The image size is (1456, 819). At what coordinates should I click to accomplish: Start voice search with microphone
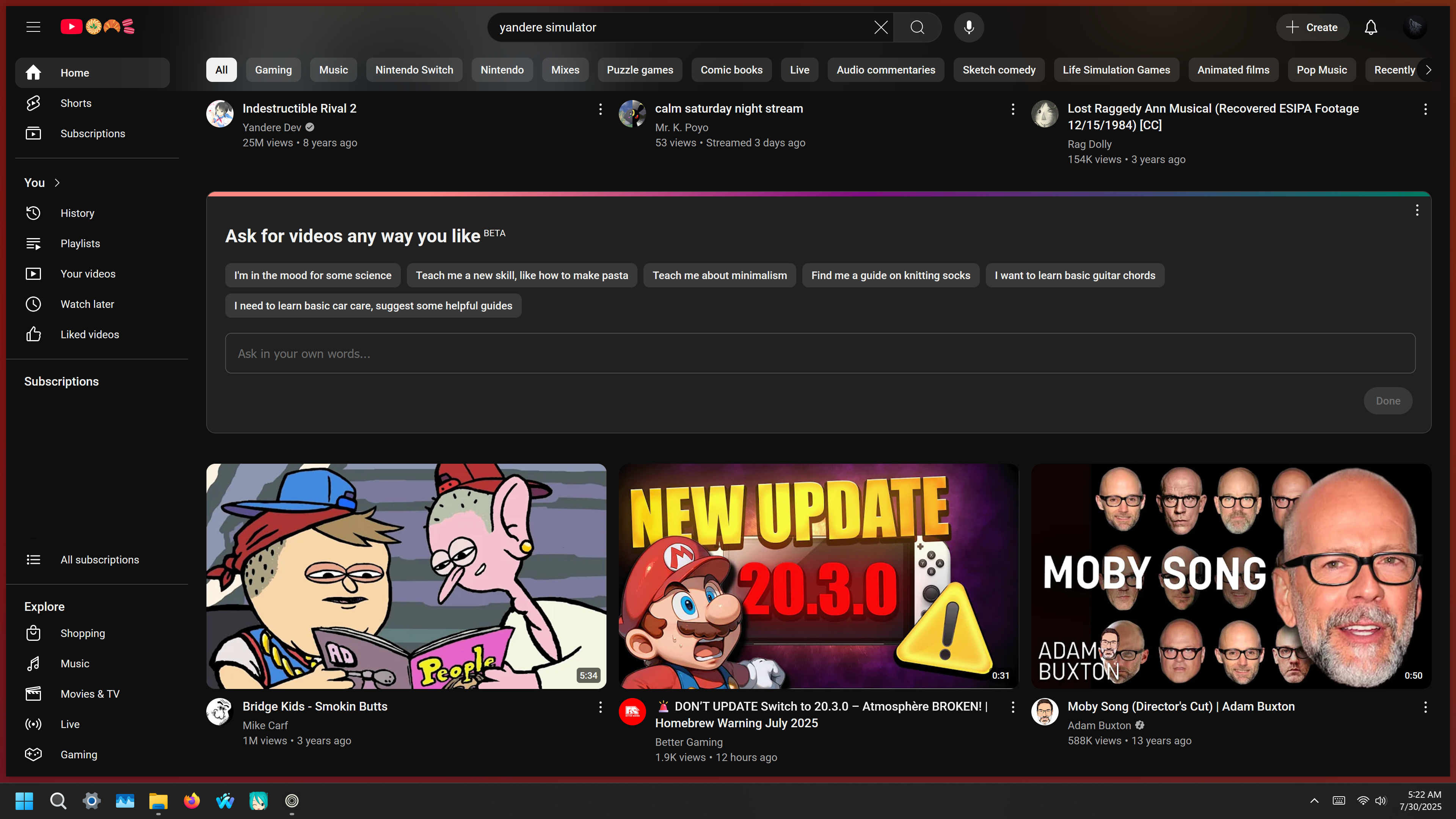click(x=969, y=27)
